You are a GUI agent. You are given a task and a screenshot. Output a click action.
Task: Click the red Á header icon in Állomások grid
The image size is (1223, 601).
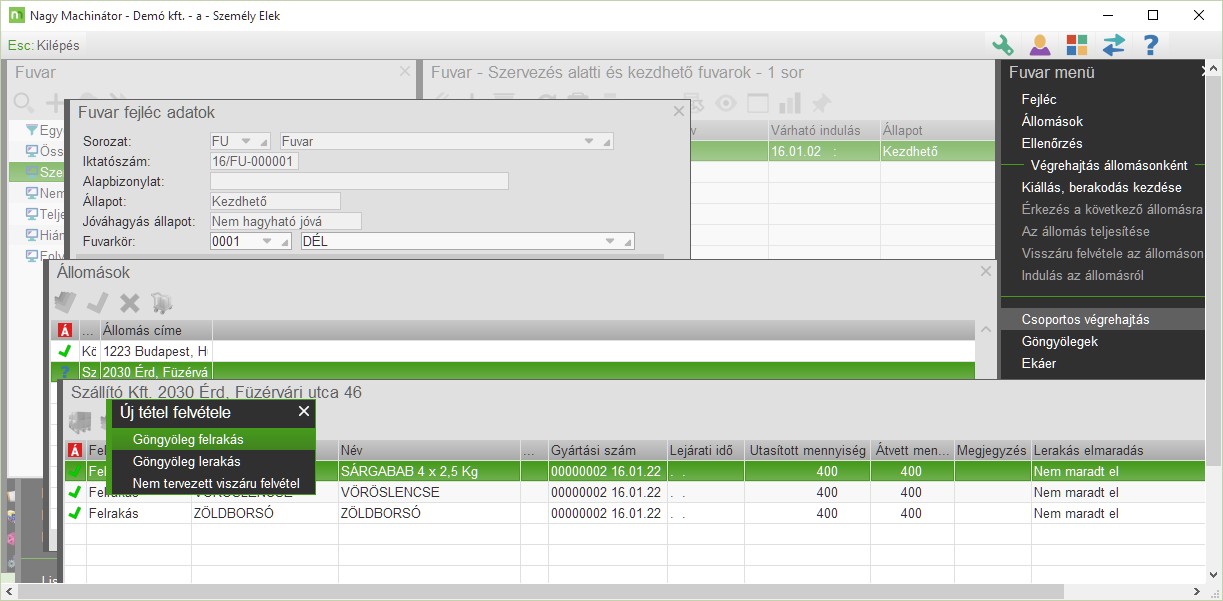pyautogui.click(x=64, y=331)
